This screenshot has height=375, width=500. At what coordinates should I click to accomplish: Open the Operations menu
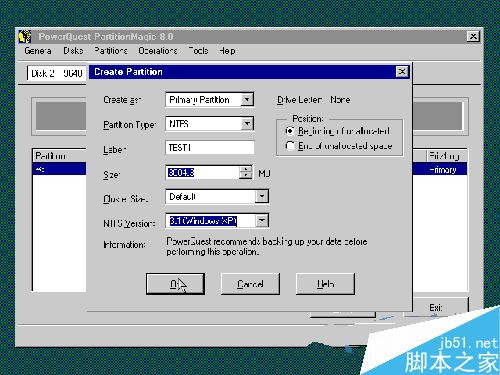click(158, 51)
